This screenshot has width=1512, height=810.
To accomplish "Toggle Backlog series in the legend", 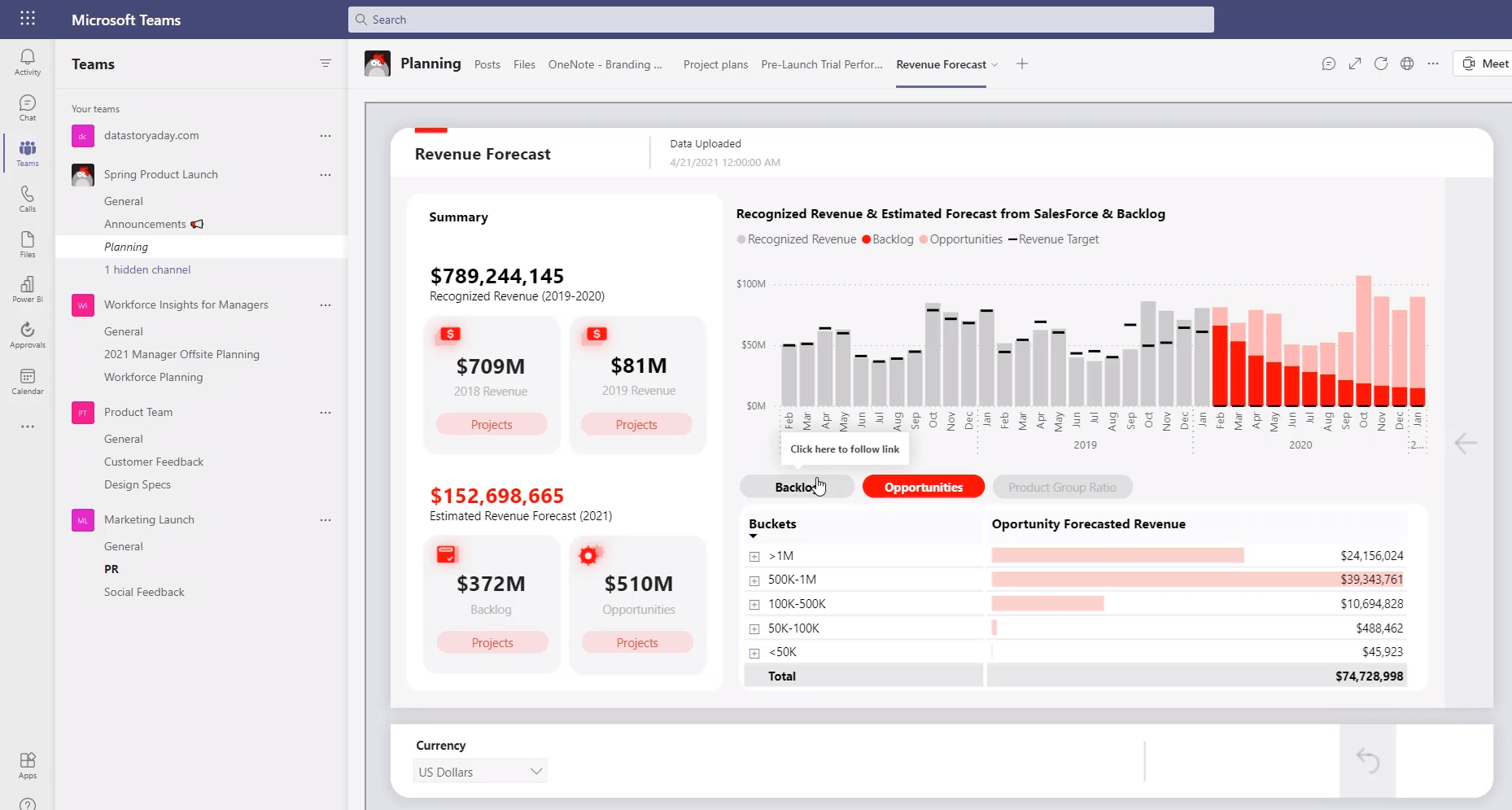I will coord(888,239).
